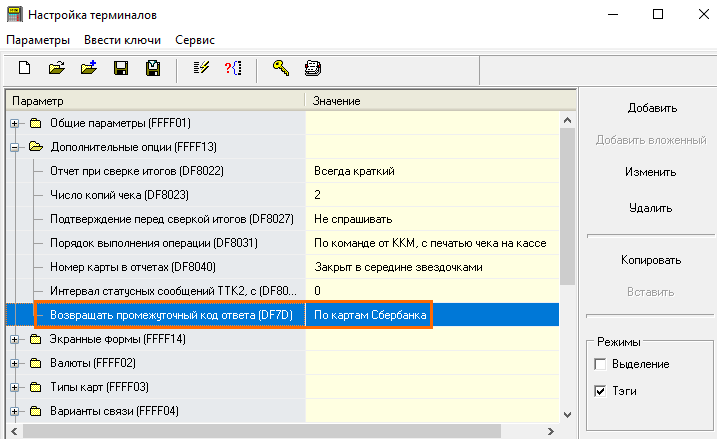Click the printer icon in toolbar
The height and width of the screenshot is (439, 717).
312,69
